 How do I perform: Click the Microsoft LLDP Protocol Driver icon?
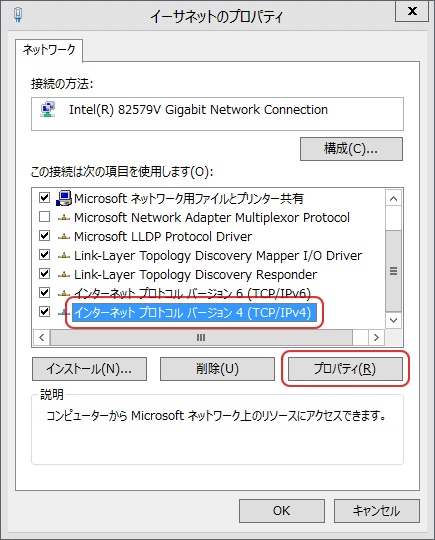tap(64, 237)
